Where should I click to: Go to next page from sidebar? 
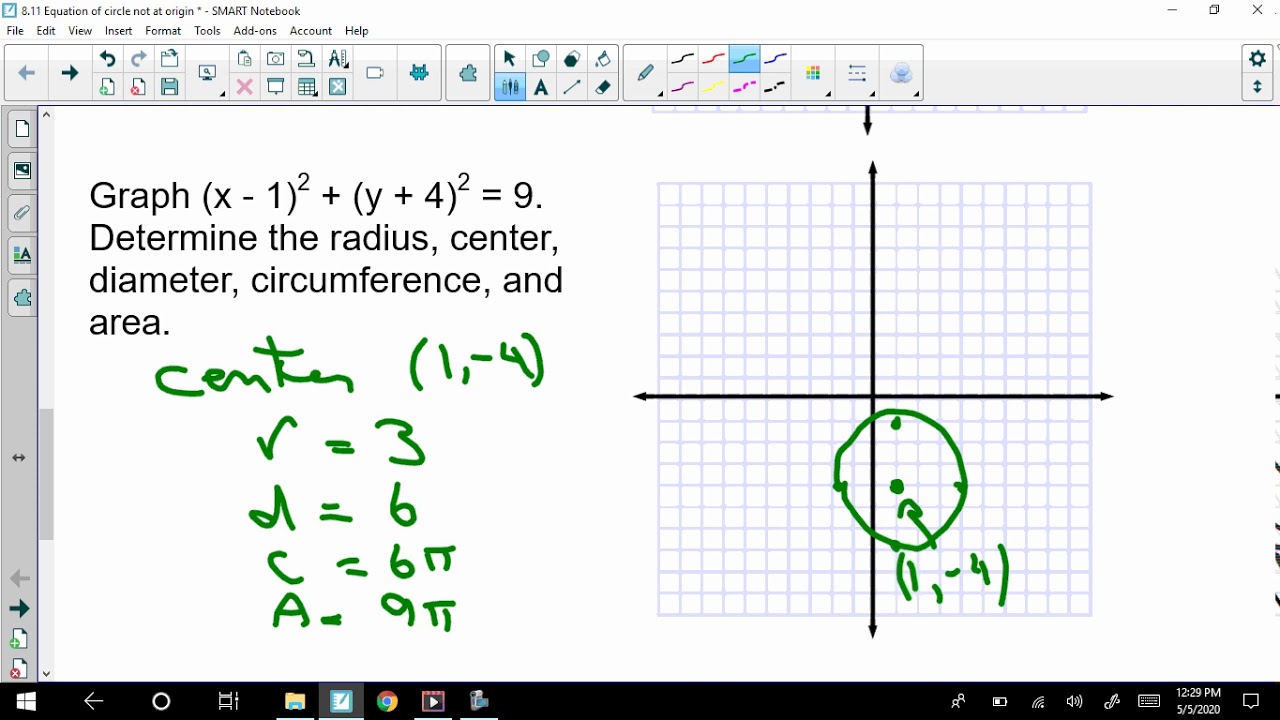(19, 609)
